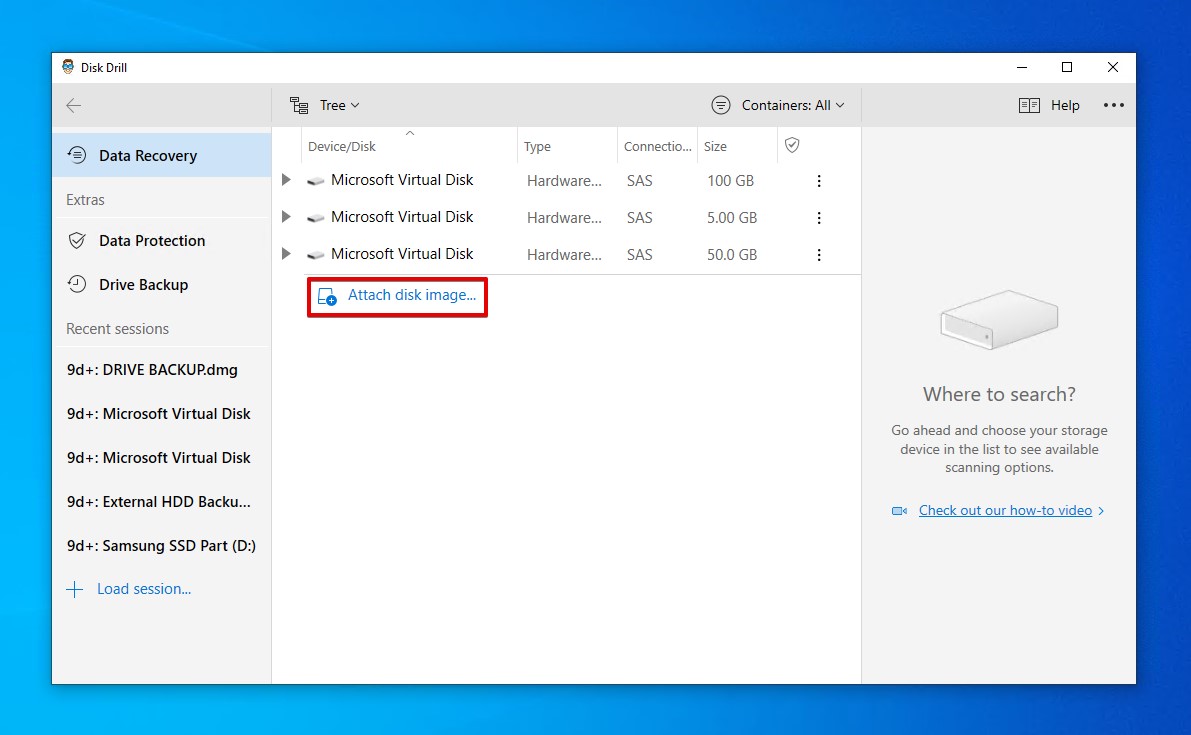Click SAS connection cell of 100 GB disk
The width and height of the screenshot is (1191, 735).
(x=640, y=181)
